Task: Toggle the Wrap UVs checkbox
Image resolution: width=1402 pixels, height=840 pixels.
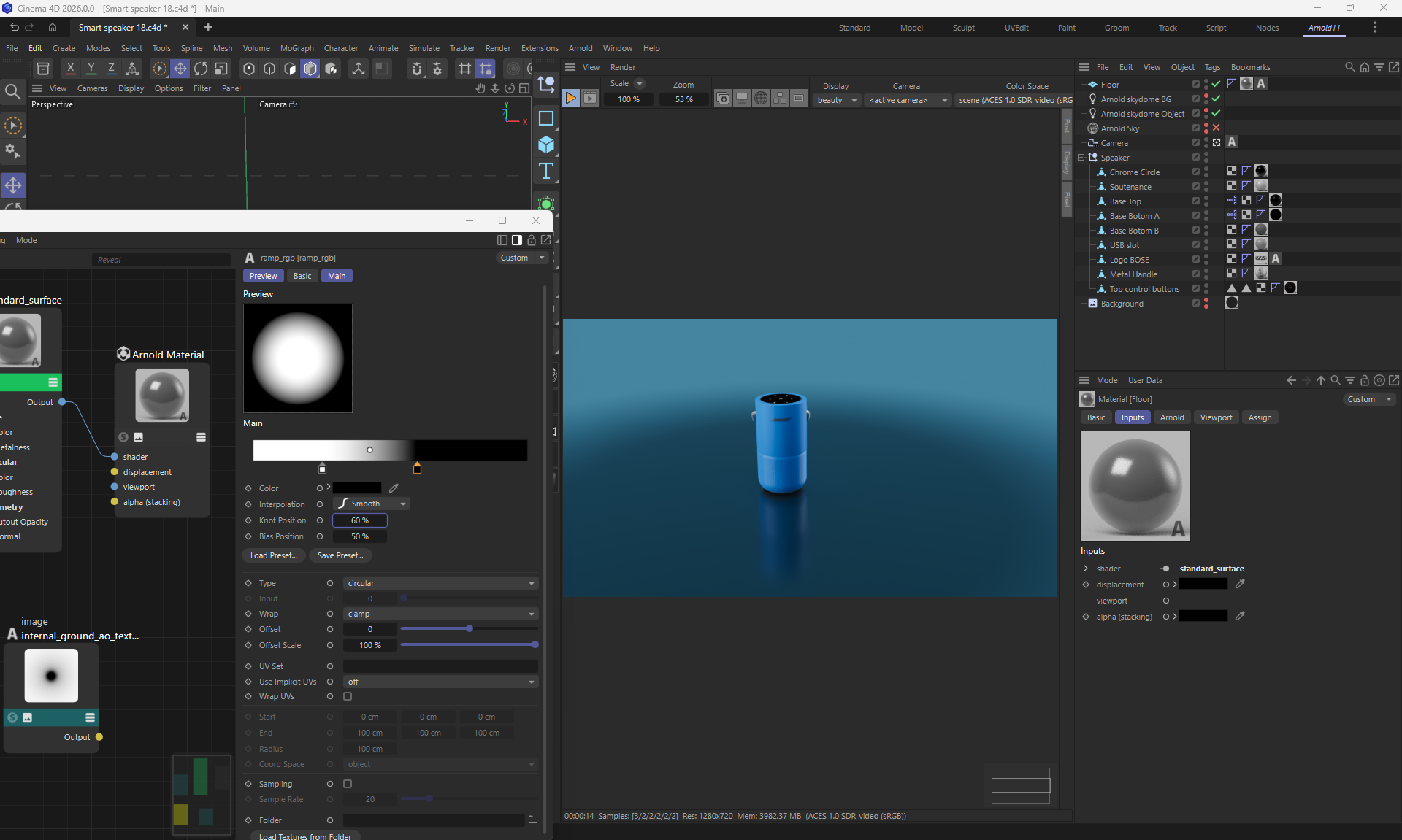Action: pyautogui.click(x=348, y=696)
